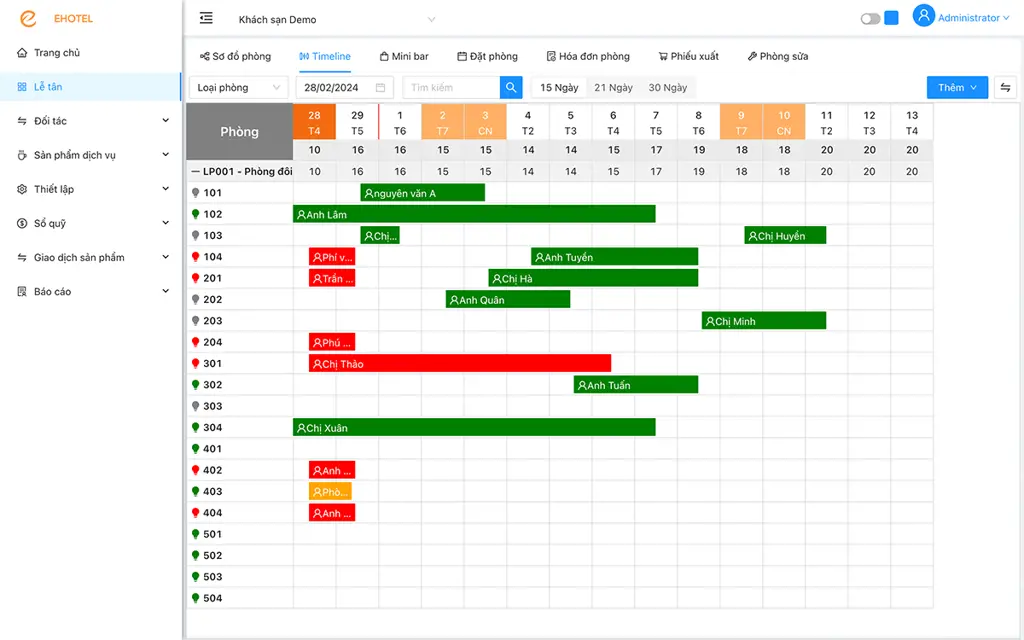Click the red pin icon of room 104

click(x=195, y=257)
